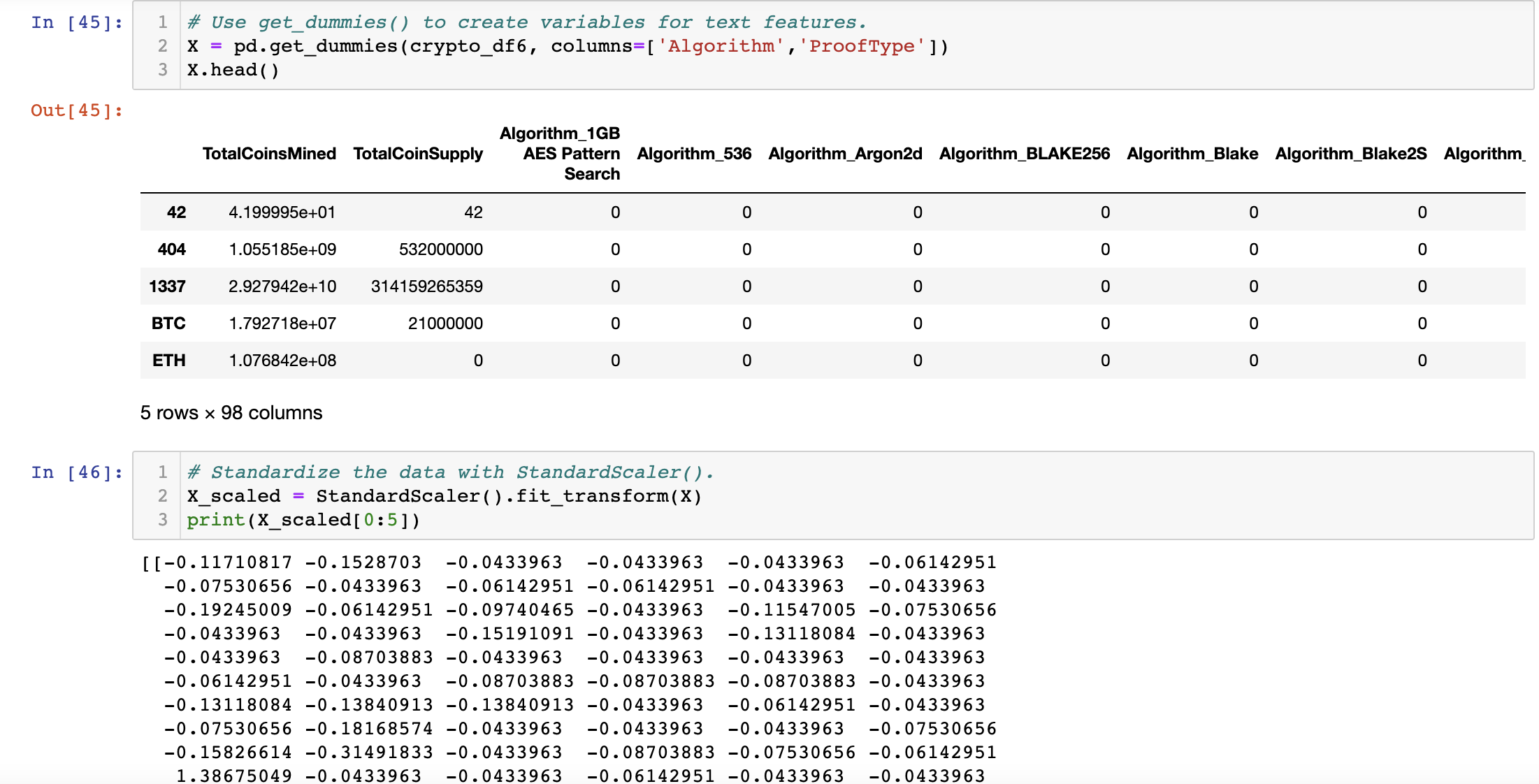Image resolution: width=1539 pixels, height=784 pixels.
Task: Click the Algorithm_Blake2S column header
Action: coord(1351,154)
